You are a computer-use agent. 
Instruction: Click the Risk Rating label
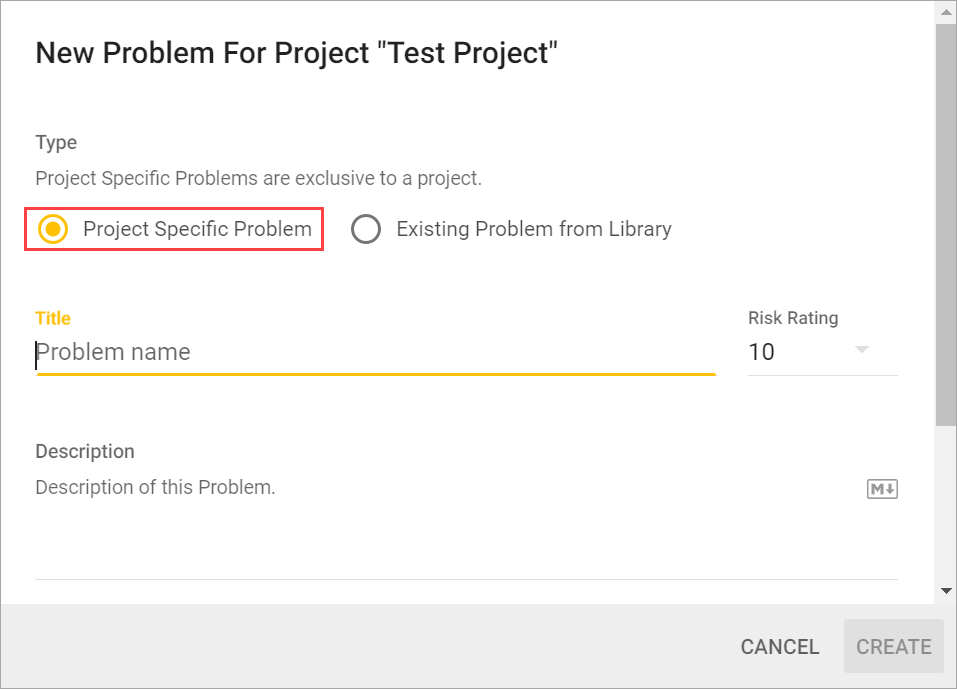pos(793,318)
